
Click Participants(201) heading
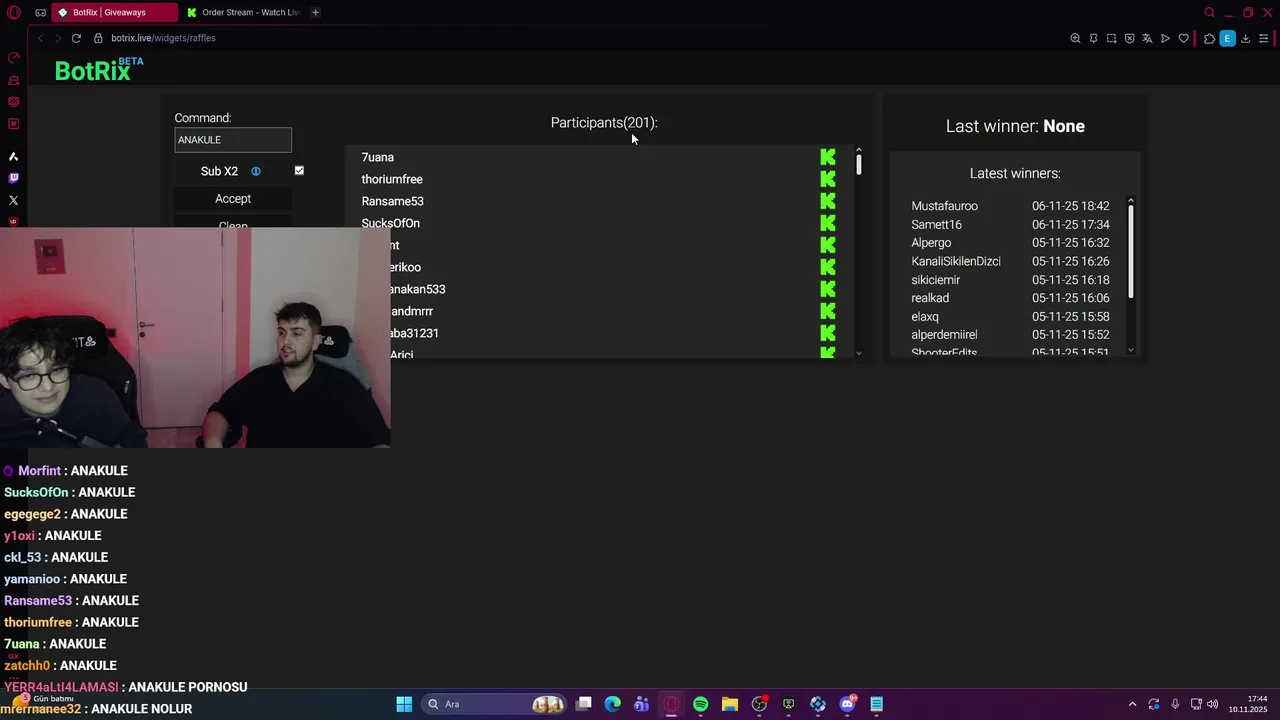pyautogui.click(x=604, y=123)
